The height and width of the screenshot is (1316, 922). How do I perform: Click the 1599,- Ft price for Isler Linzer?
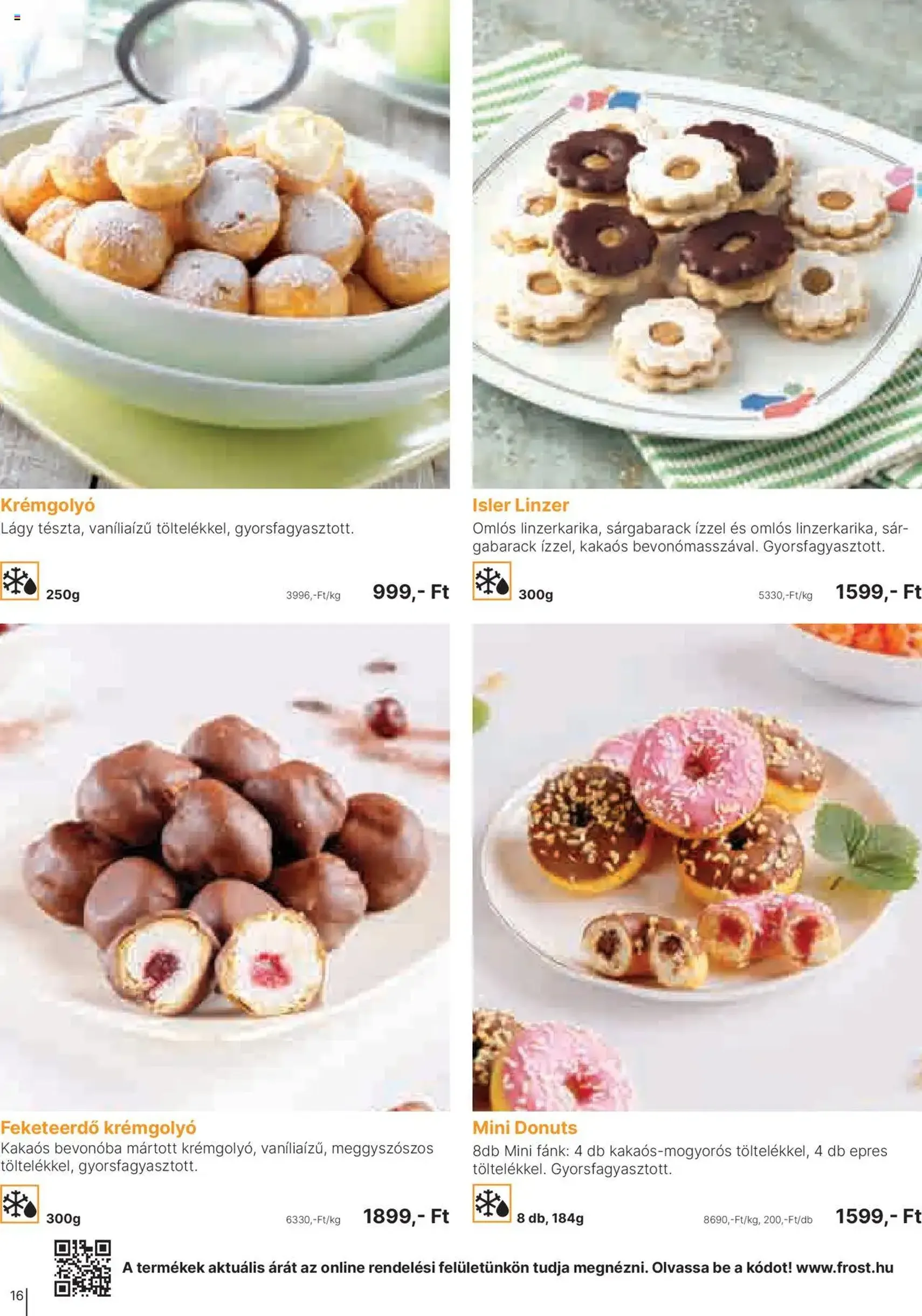[x=878, y=591]
